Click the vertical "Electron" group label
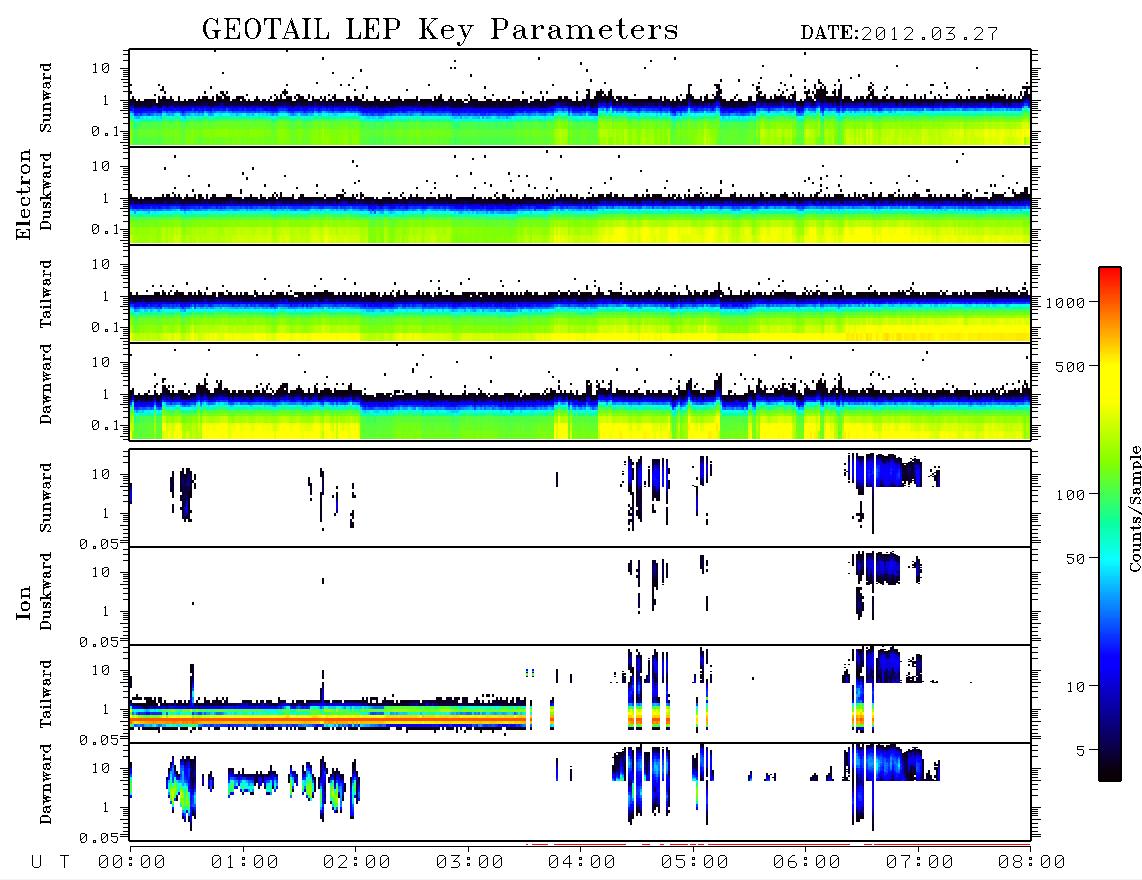 (x=24, y=195)
